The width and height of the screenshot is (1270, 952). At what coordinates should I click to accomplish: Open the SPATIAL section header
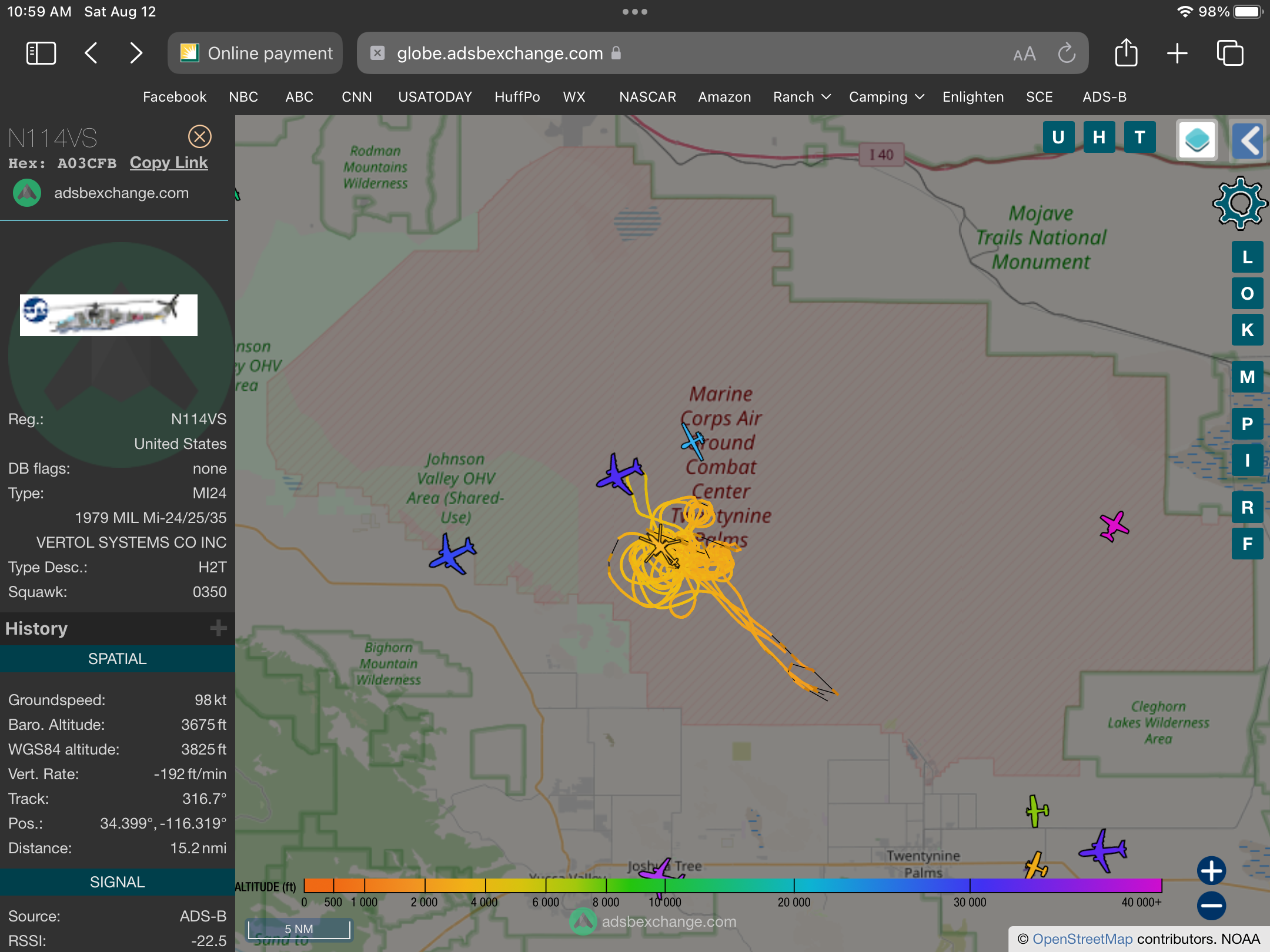coord(118,659)
